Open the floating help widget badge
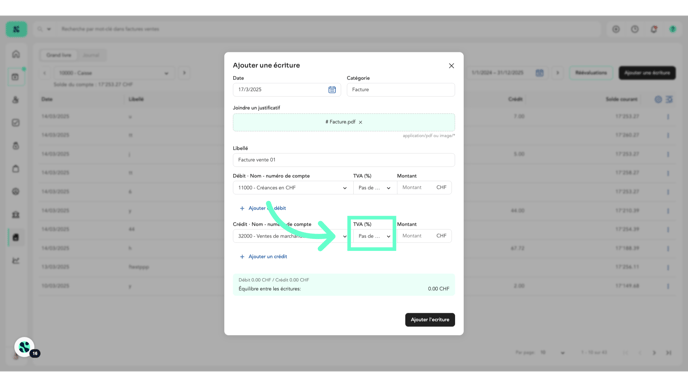The image size is (688, 387). [26, 348]
